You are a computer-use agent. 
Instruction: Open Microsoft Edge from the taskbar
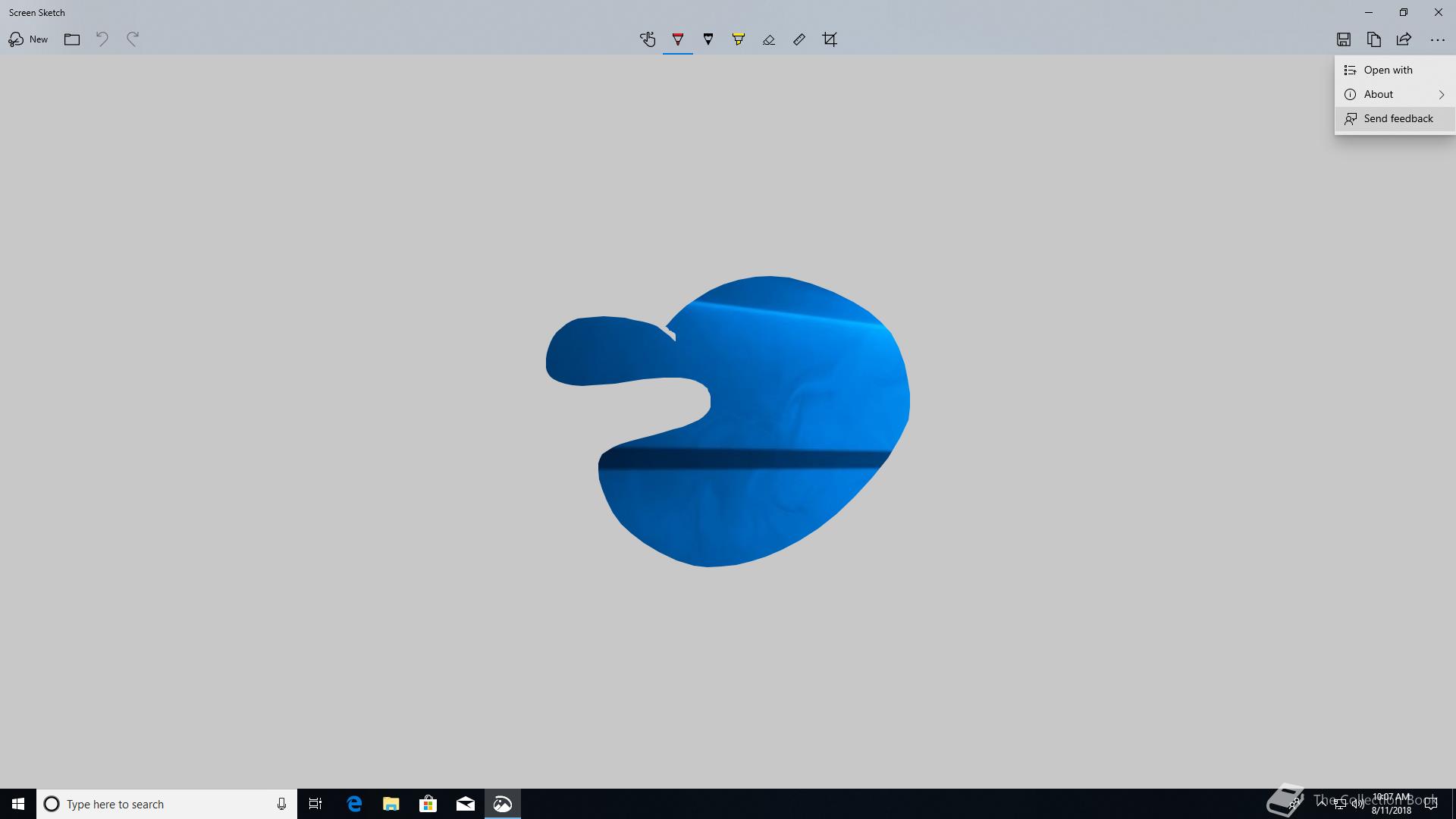pyautogui.click(x=354, y=804)
